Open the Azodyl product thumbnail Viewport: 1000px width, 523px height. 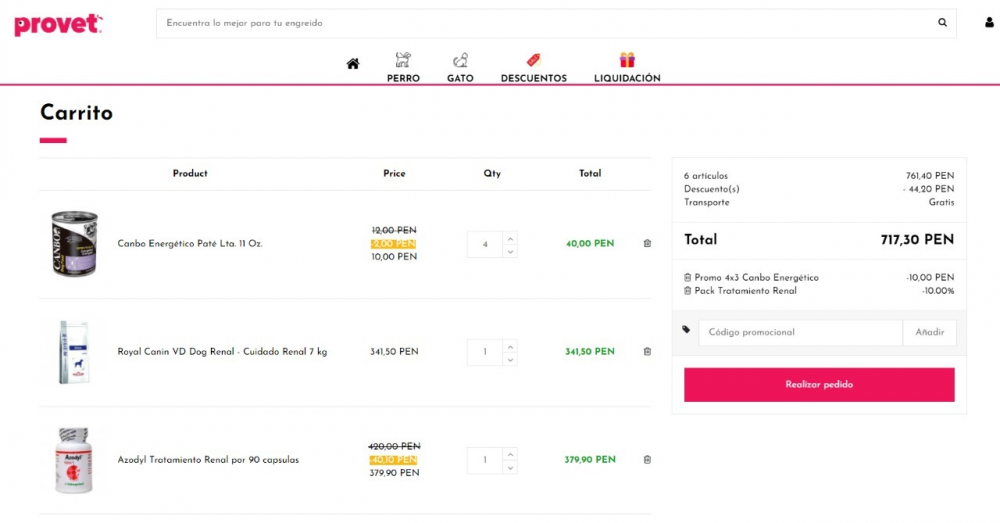pos(74,460)
